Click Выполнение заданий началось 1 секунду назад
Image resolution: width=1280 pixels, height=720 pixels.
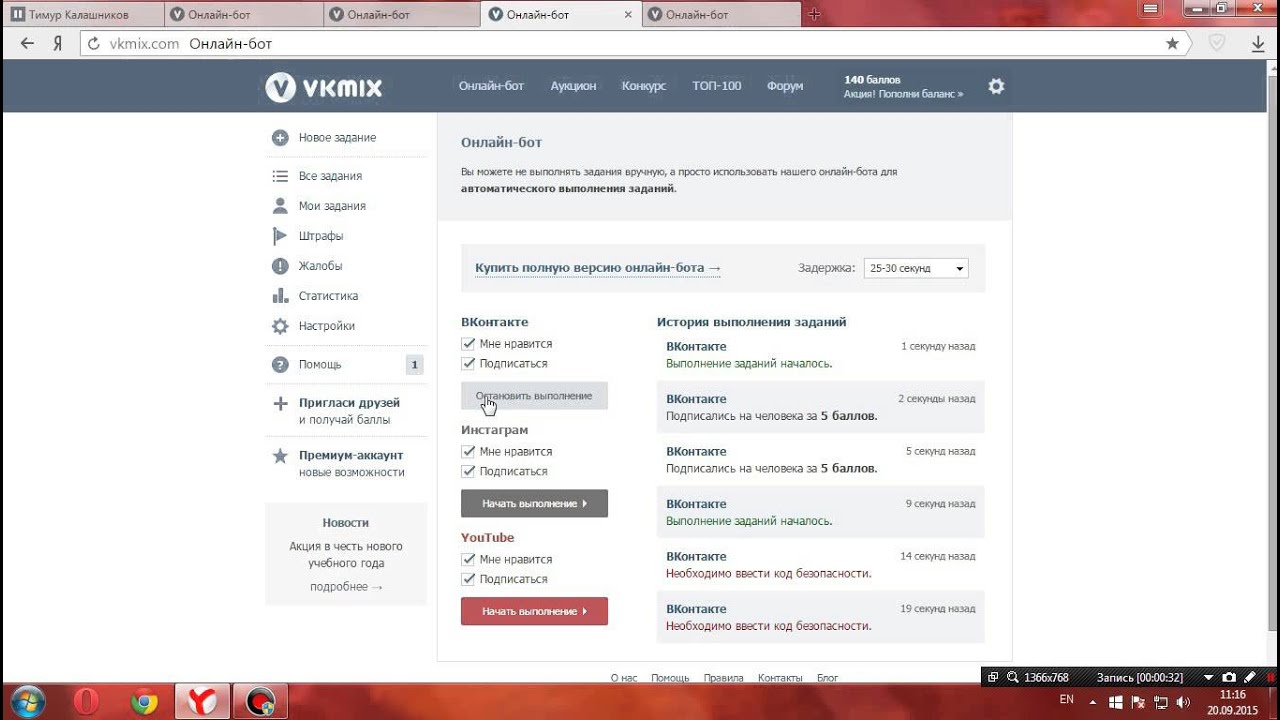tap(820, 355)
